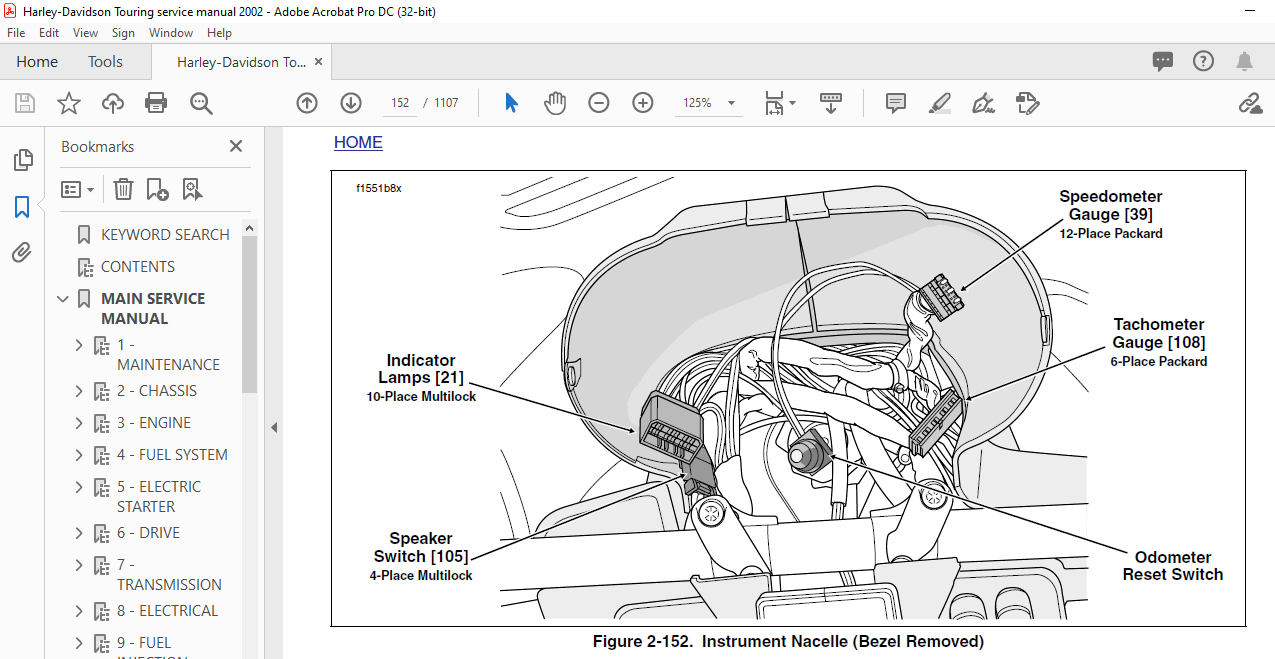Expand the 4 - FUEL SYSTEM bookmark
The height and width of the screenshot is (659, 1275).
point(79,455)
